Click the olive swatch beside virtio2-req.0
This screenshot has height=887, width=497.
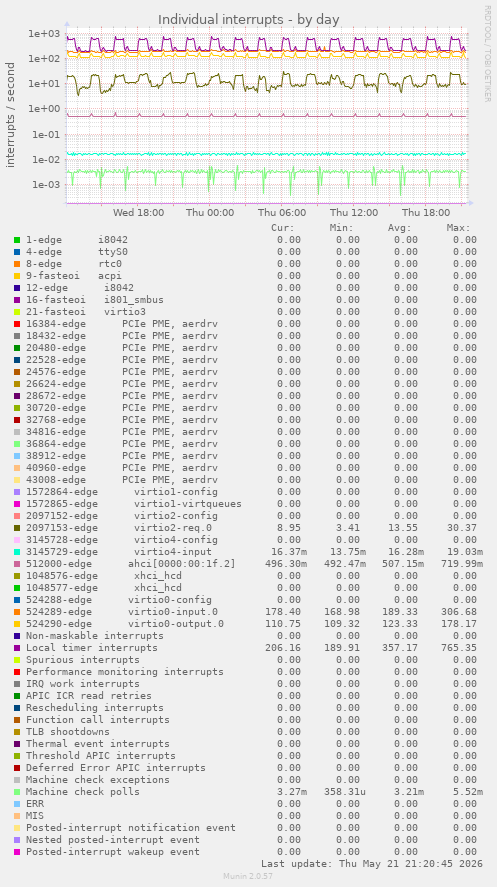(x=17, y=528)
